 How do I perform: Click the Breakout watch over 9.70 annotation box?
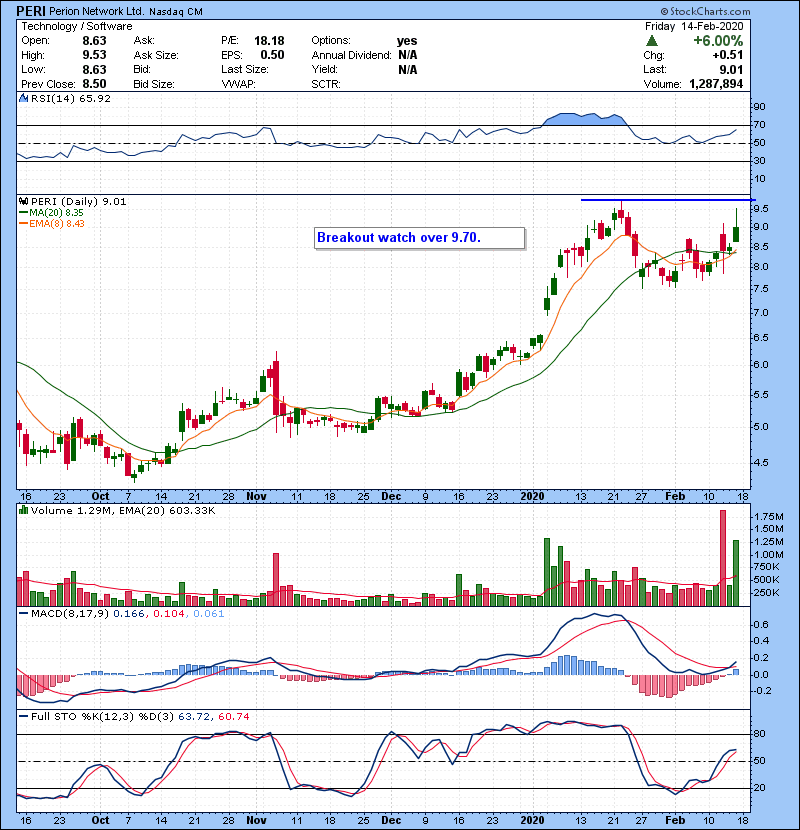pyautogui.click(x=419, y=238)
